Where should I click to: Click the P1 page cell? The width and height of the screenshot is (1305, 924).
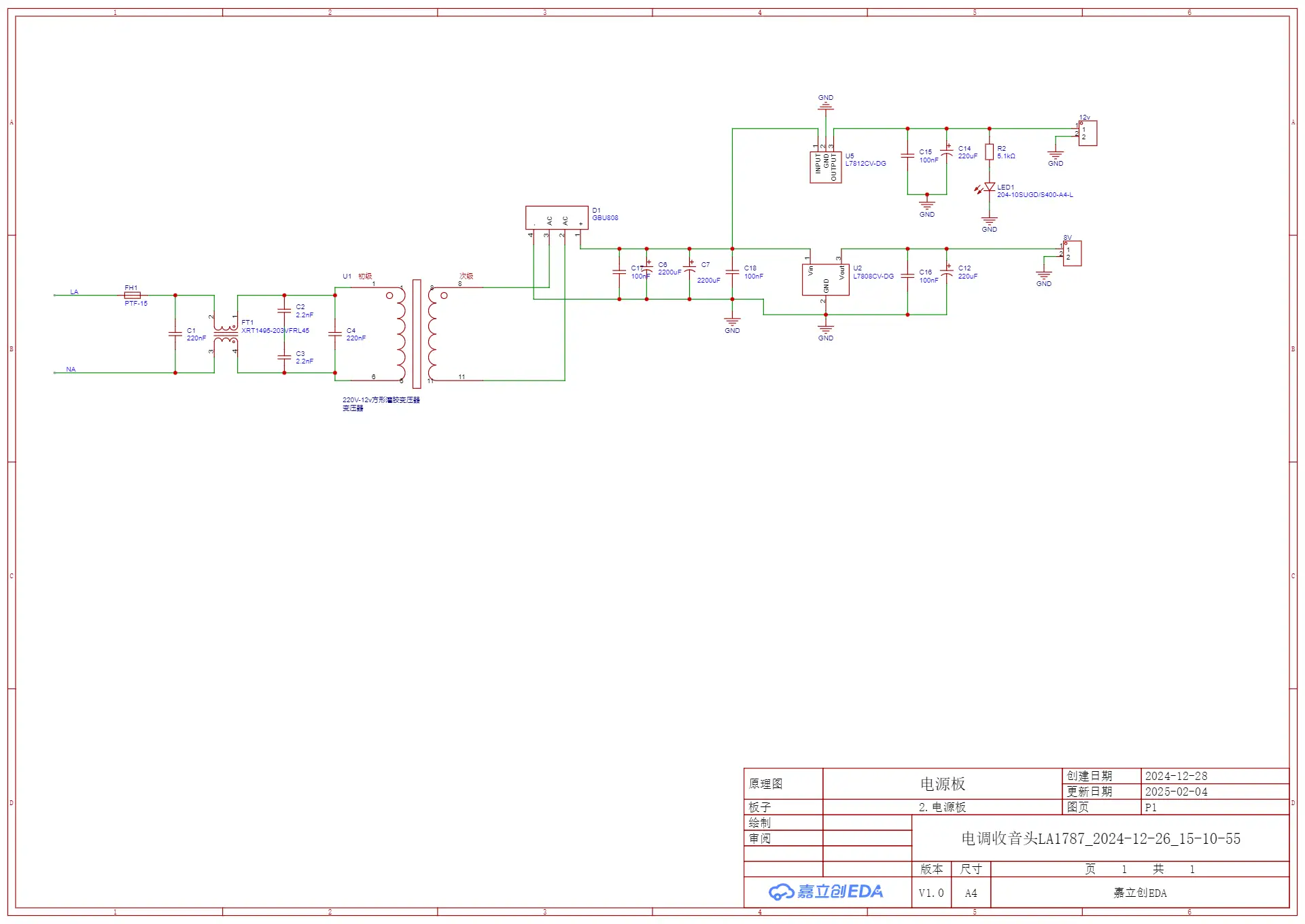[1215, 807]
